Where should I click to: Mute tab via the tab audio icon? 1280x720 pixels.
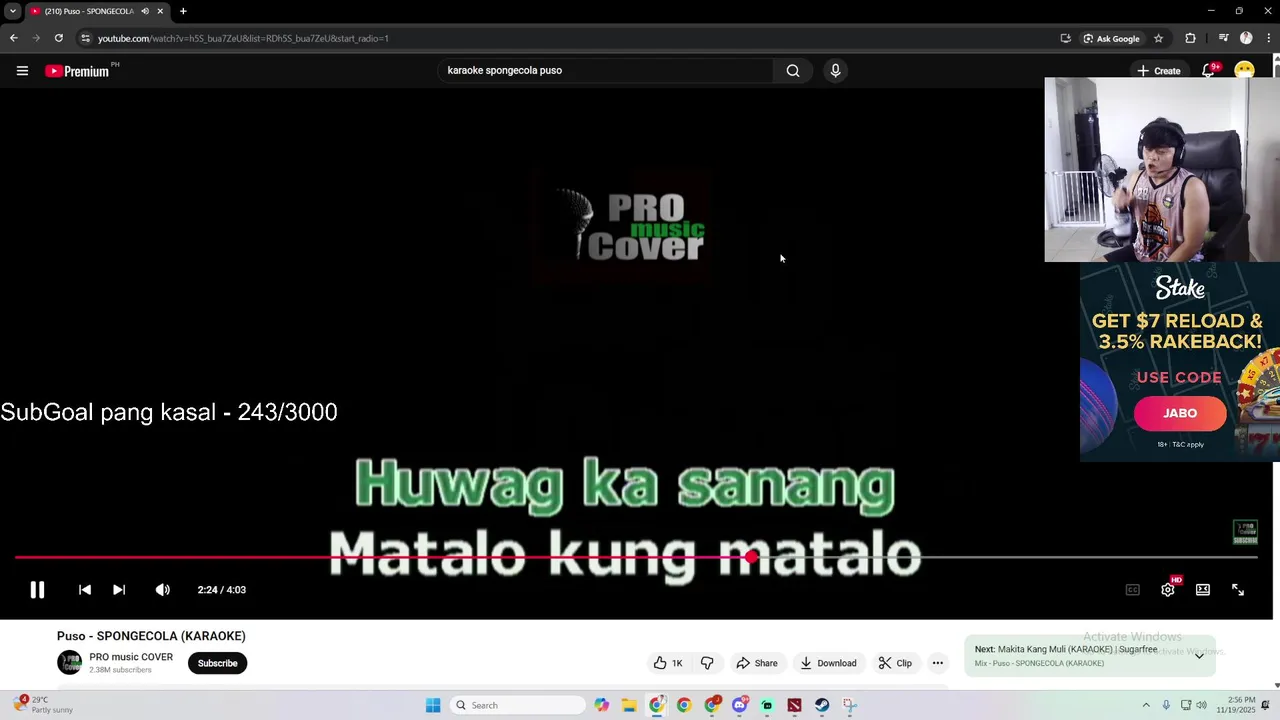pyautogui.click(x=145, y=11)
